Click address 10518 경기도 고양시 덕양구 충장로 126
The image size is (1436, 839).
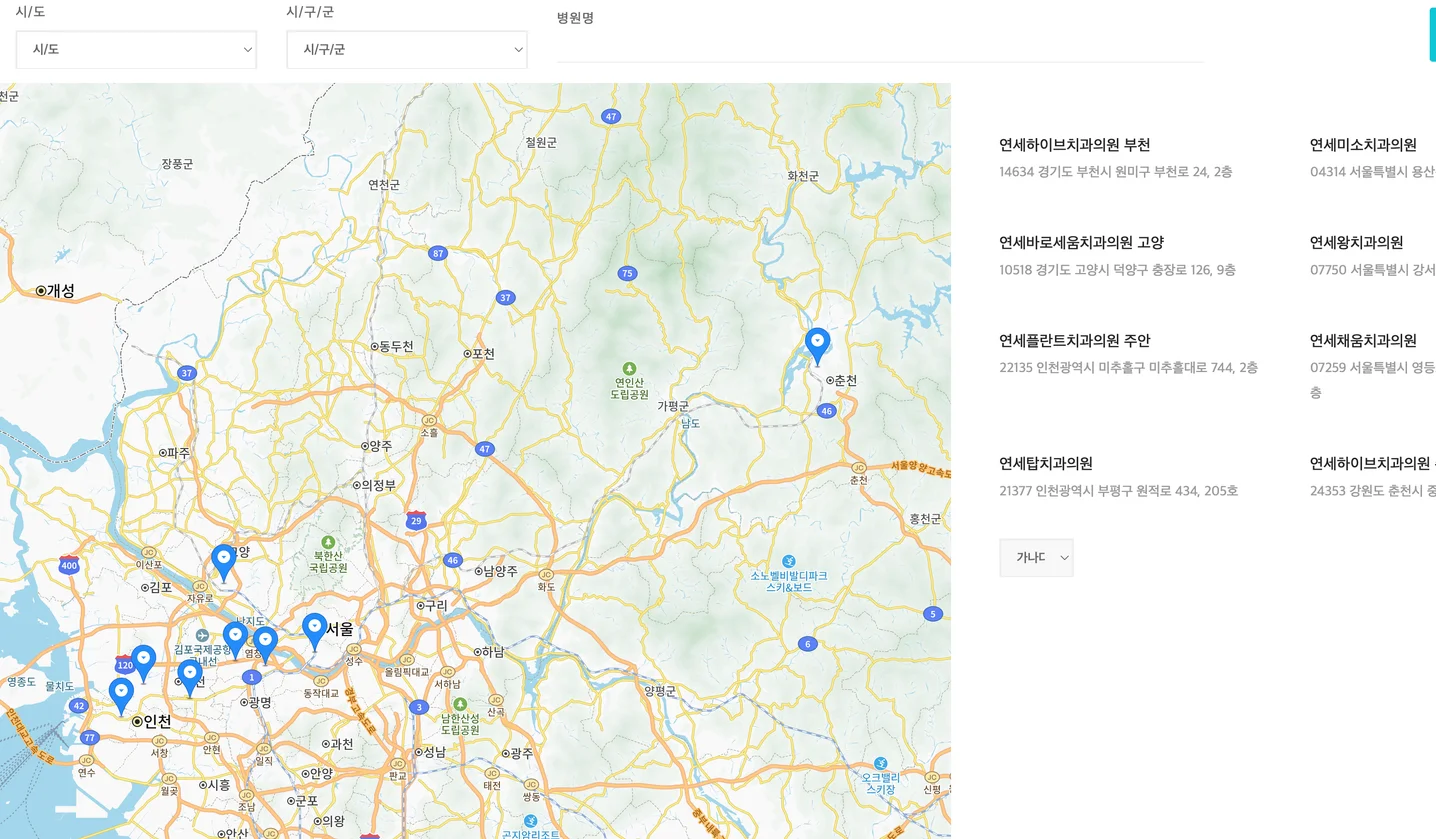pyautogui.click(x=1118, y=270)
